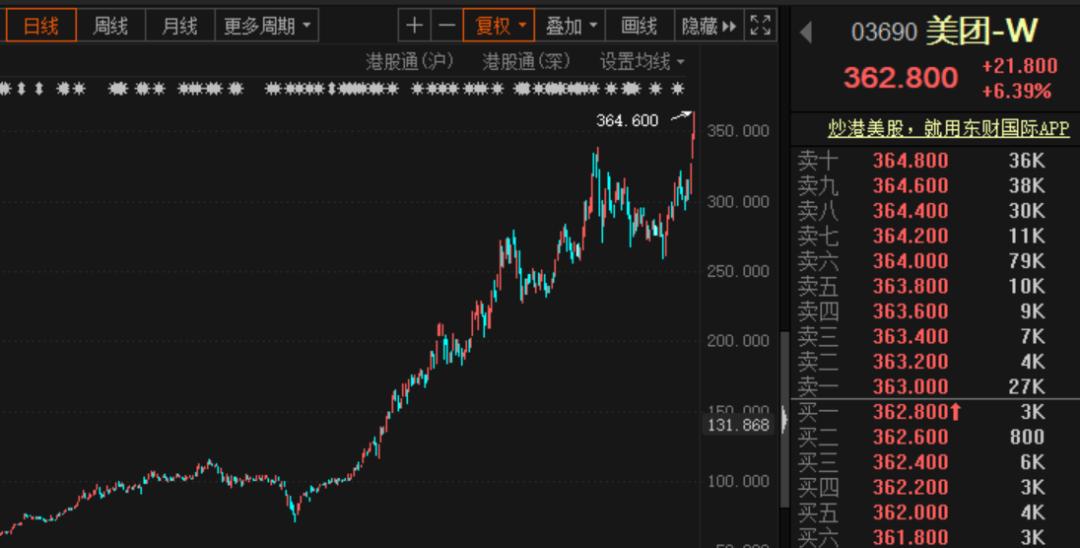Click left arrow beside stock code 03690
The height and width of the screenshot is (548, 1080).
(806, 32)
